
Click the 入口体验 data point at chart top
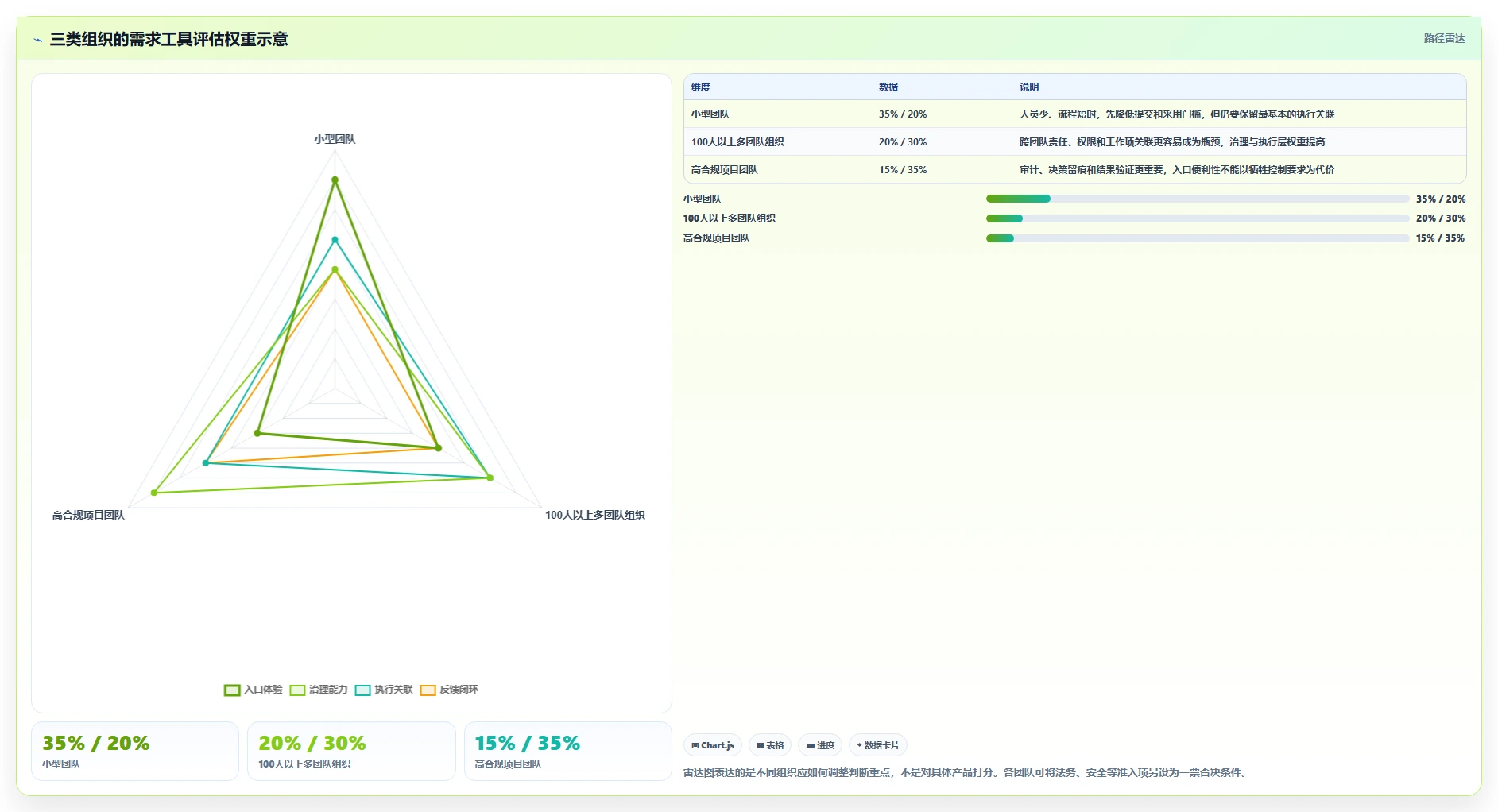coord(335,180)
